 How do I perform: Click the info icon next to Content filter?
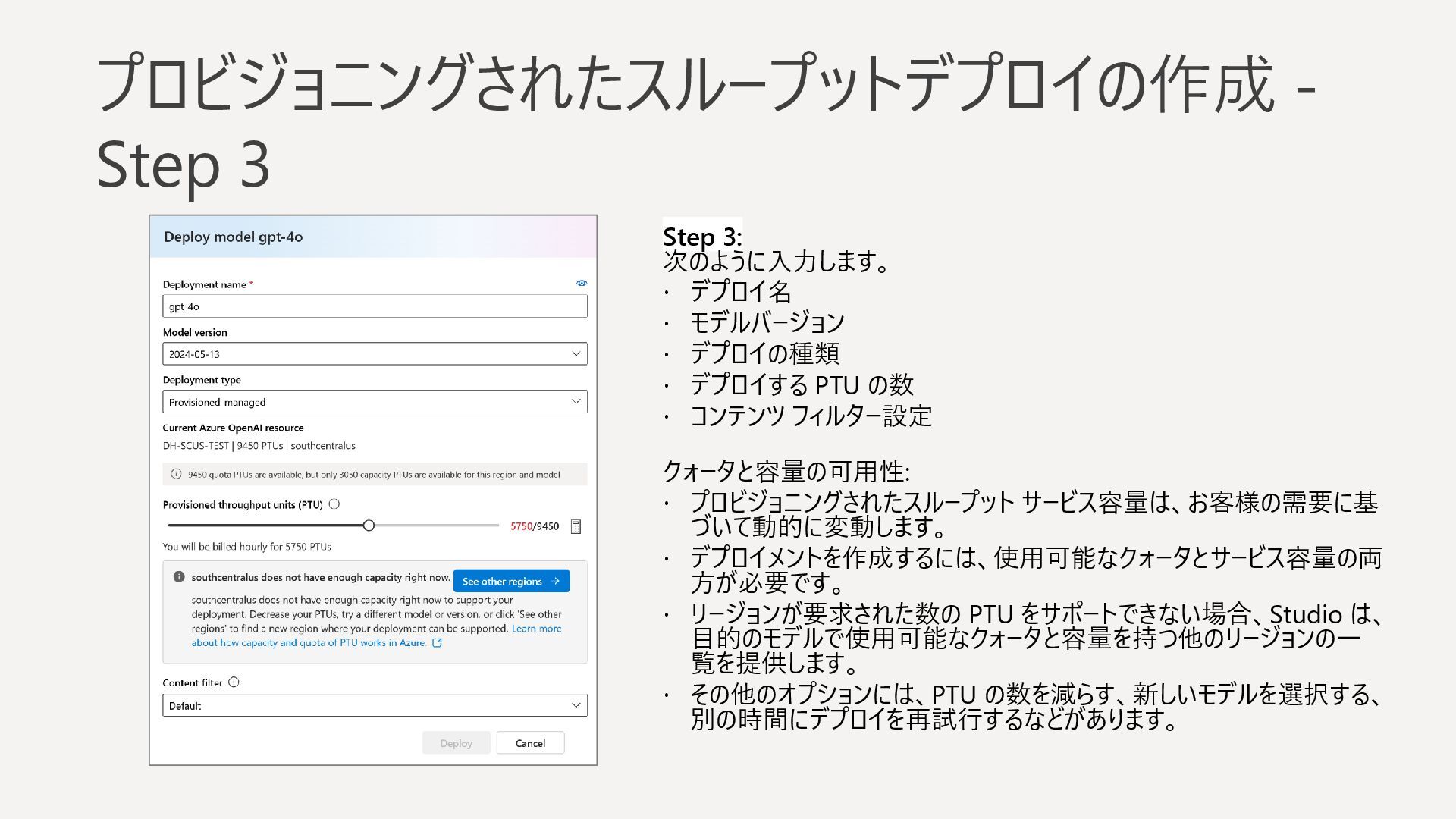click(x=234, y=682)
